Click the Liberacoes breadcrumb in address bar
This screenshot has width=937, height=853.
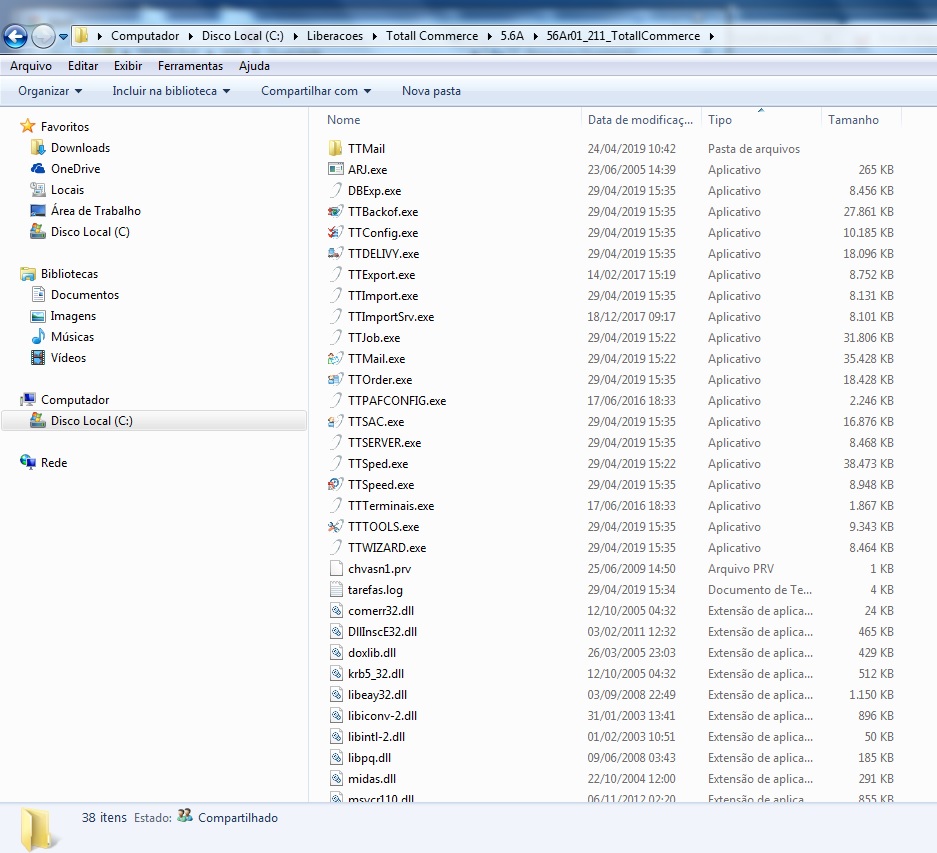[335, 36]
